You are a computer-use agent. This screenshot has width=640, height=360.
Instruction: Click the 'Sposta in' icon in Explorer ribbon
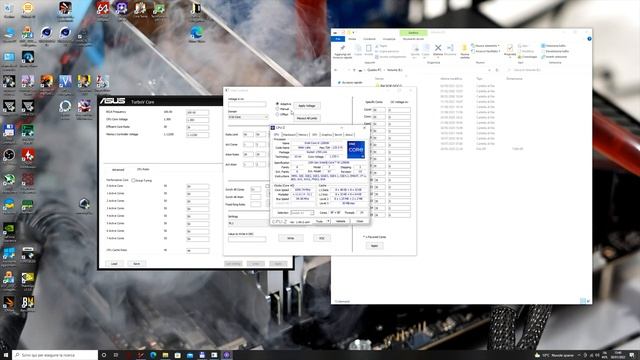pyautogui.click(x=415, y=48)
